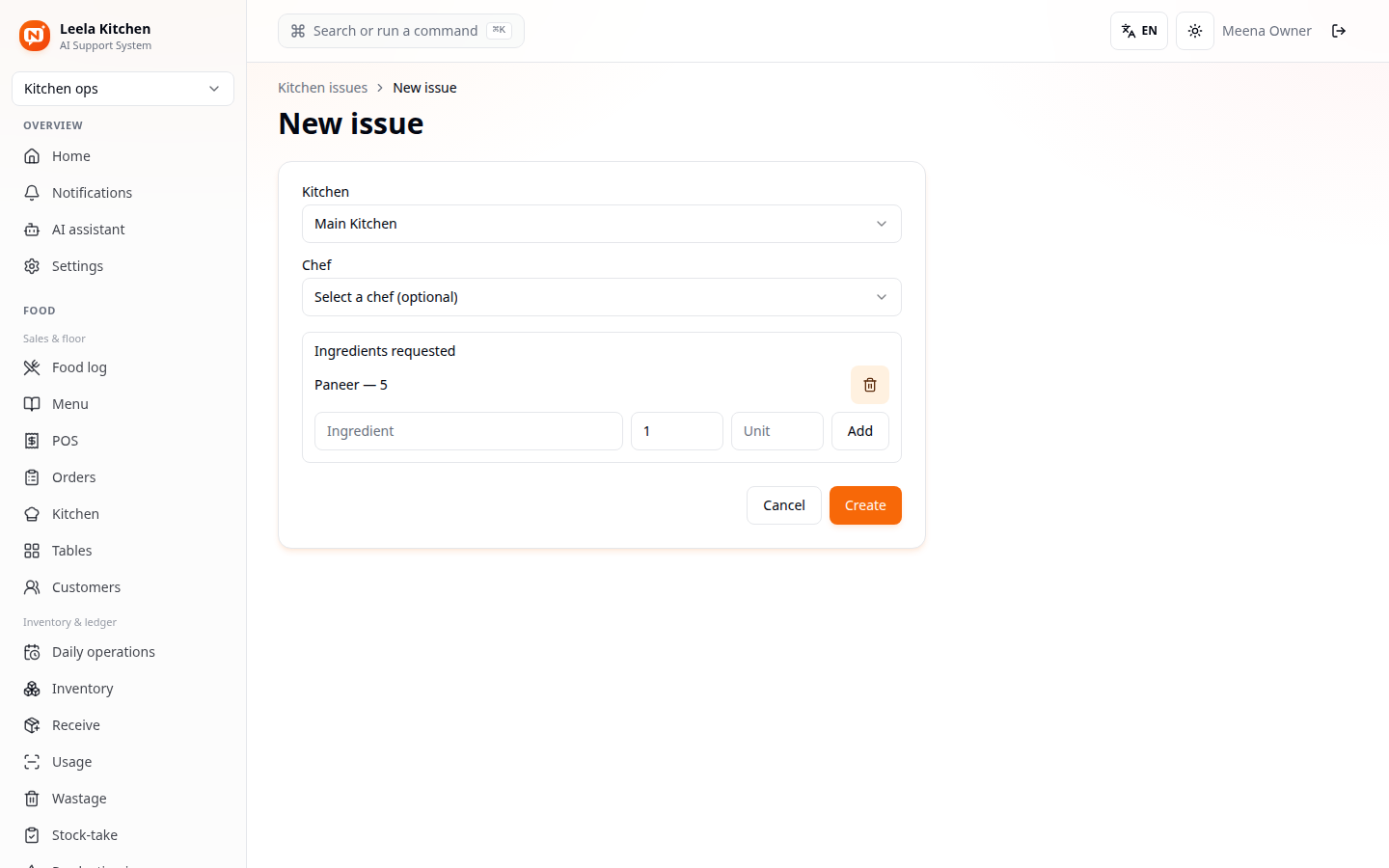Click the Leela Kitchen logo icon

35,36
